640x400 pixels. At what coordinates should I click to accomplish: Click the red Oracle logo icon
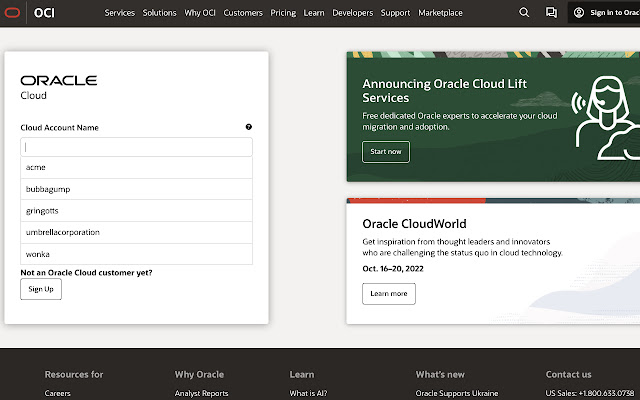(12, 13)
